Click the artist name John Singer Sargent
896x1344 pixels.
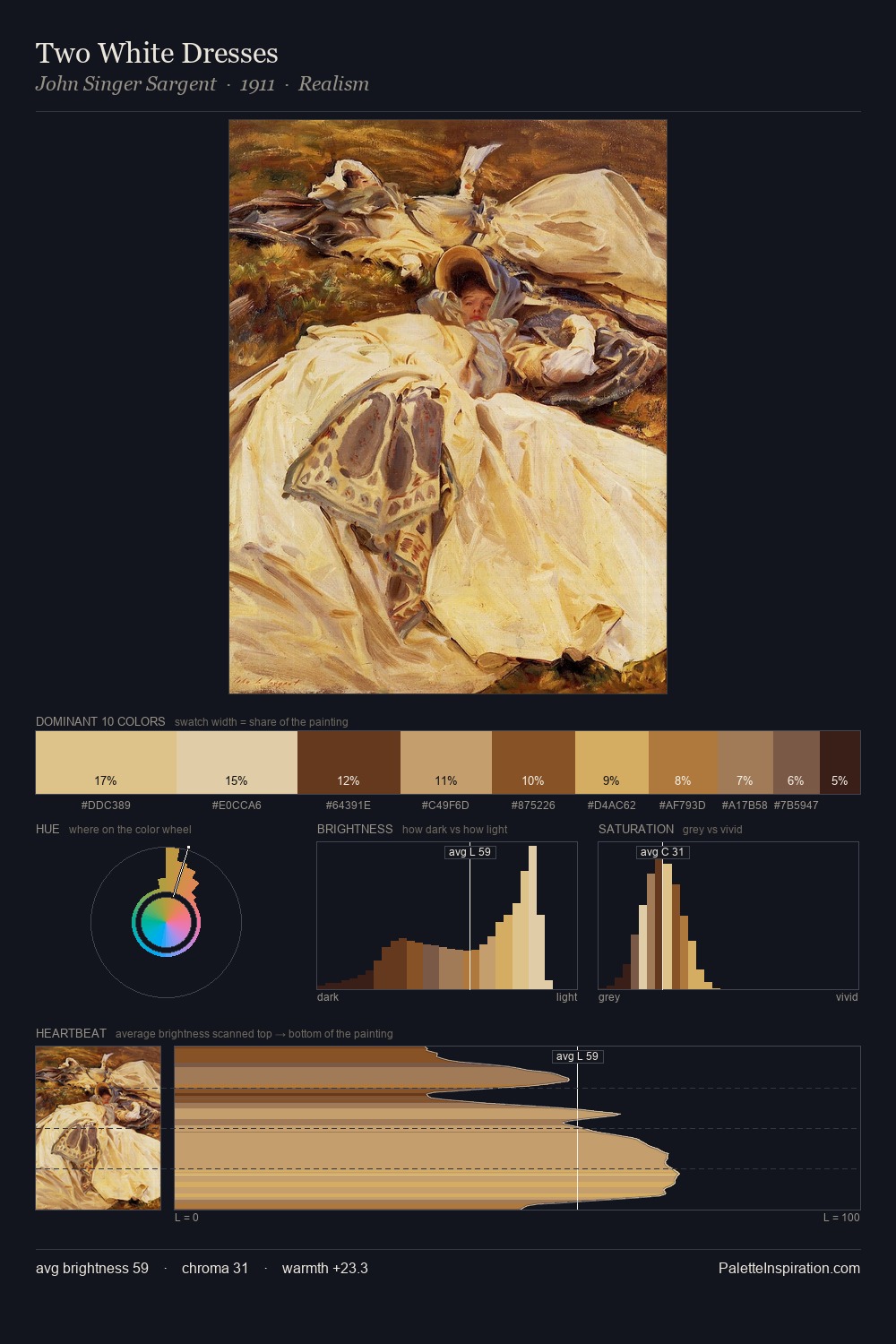tap(126, 84)
